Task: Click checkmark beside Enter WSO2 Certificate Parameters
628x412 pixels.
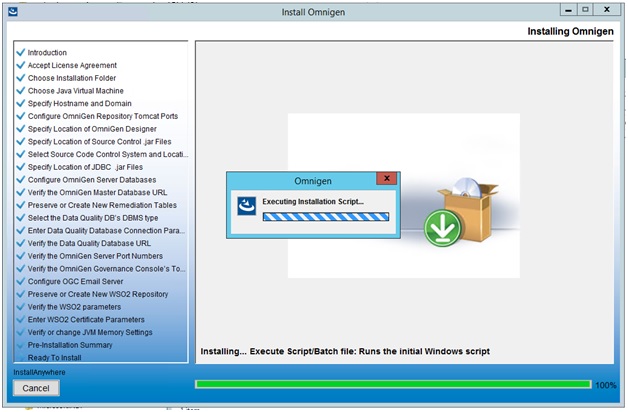Action: [x=21, y=319]
